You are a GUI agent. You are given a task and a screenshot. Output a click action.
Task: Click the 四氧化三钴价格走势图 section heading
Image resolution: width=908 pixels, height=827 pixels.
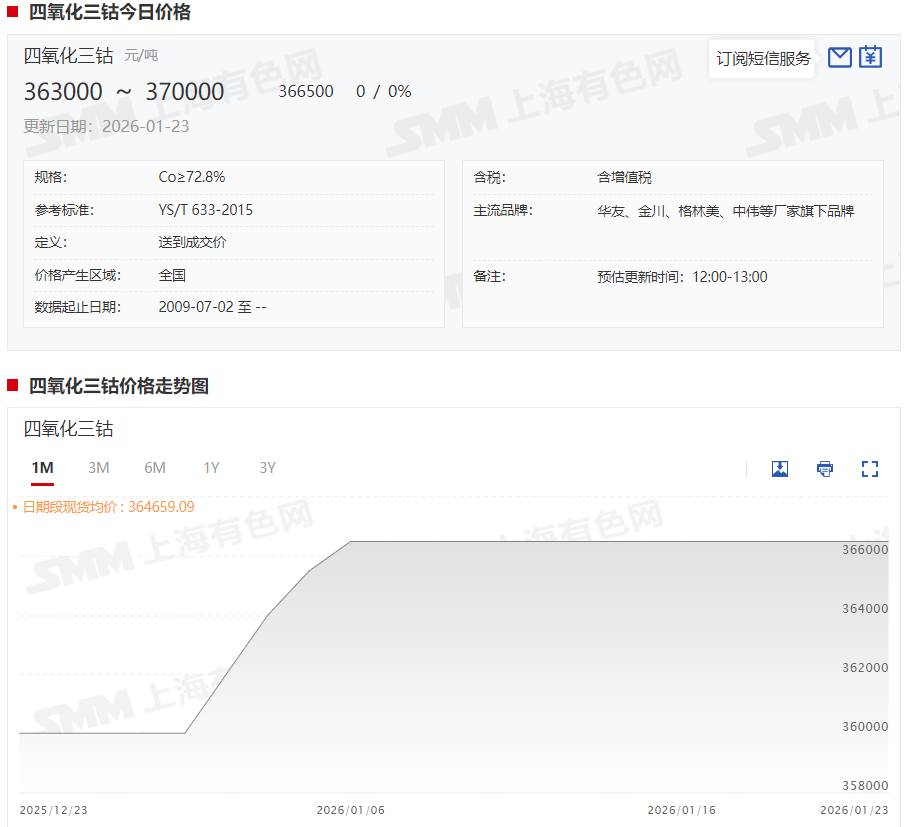pos(118,386)
